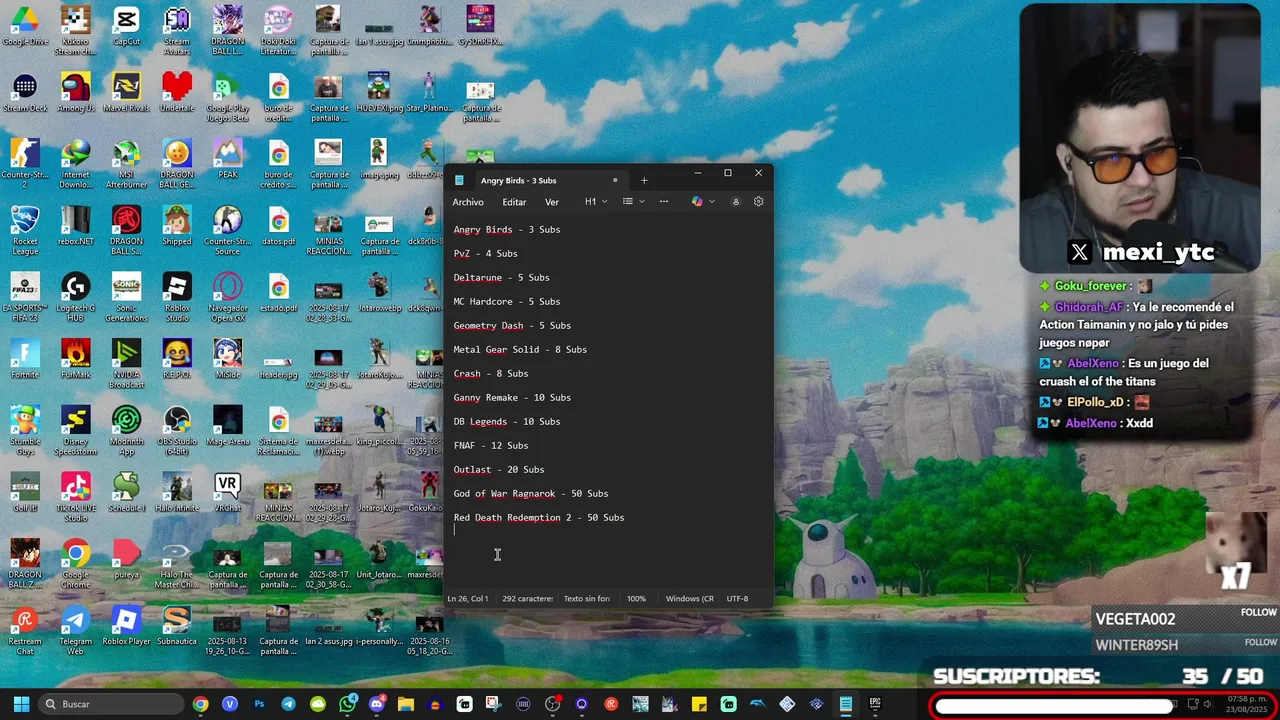Open the Ver menu
This screenshot has width=1280, height=720.
tap(552, 202)
